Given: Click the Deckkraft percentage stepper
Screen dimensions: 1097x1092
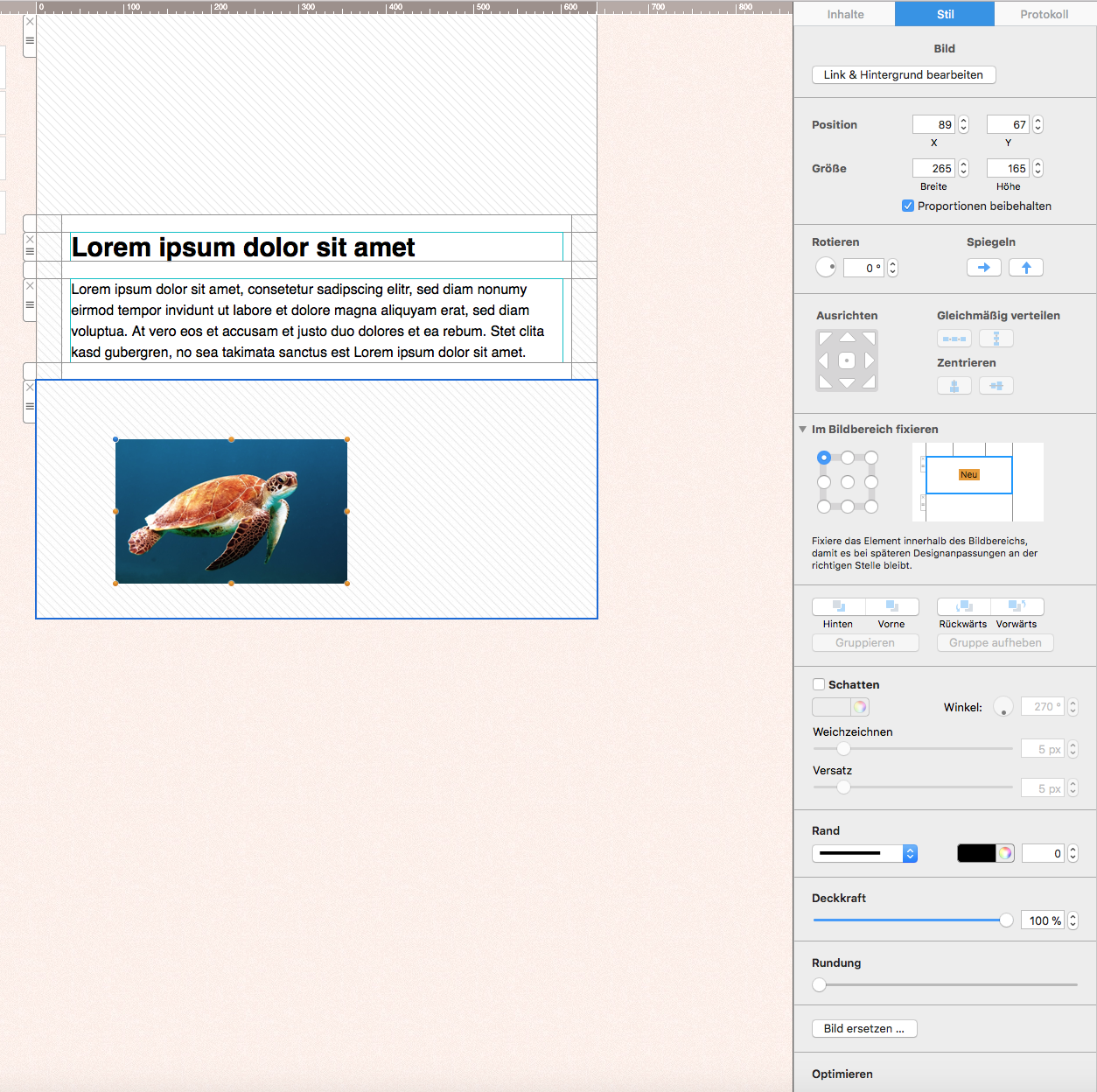Looking at the screenshot, I should pyautogui.click(x=1073, y=920).
